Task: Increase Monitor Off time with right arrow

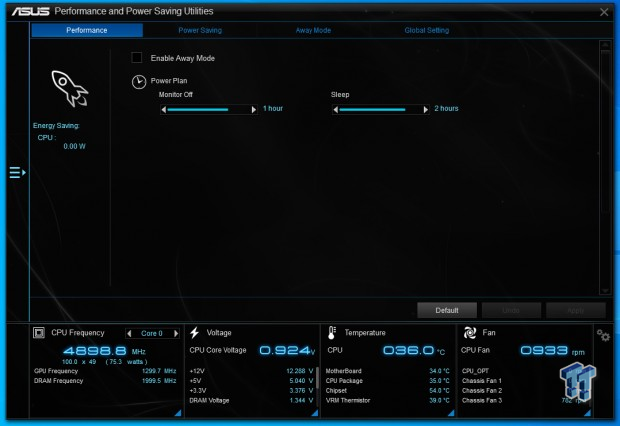Action: (x=253, y=110)
